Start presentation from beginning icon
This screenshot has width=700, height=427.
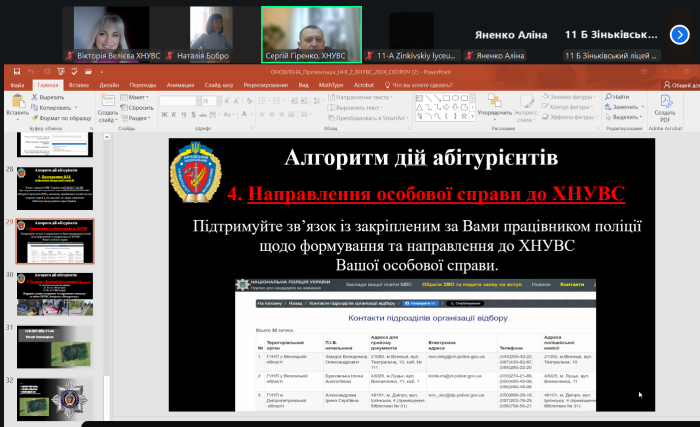click(61, 71)
